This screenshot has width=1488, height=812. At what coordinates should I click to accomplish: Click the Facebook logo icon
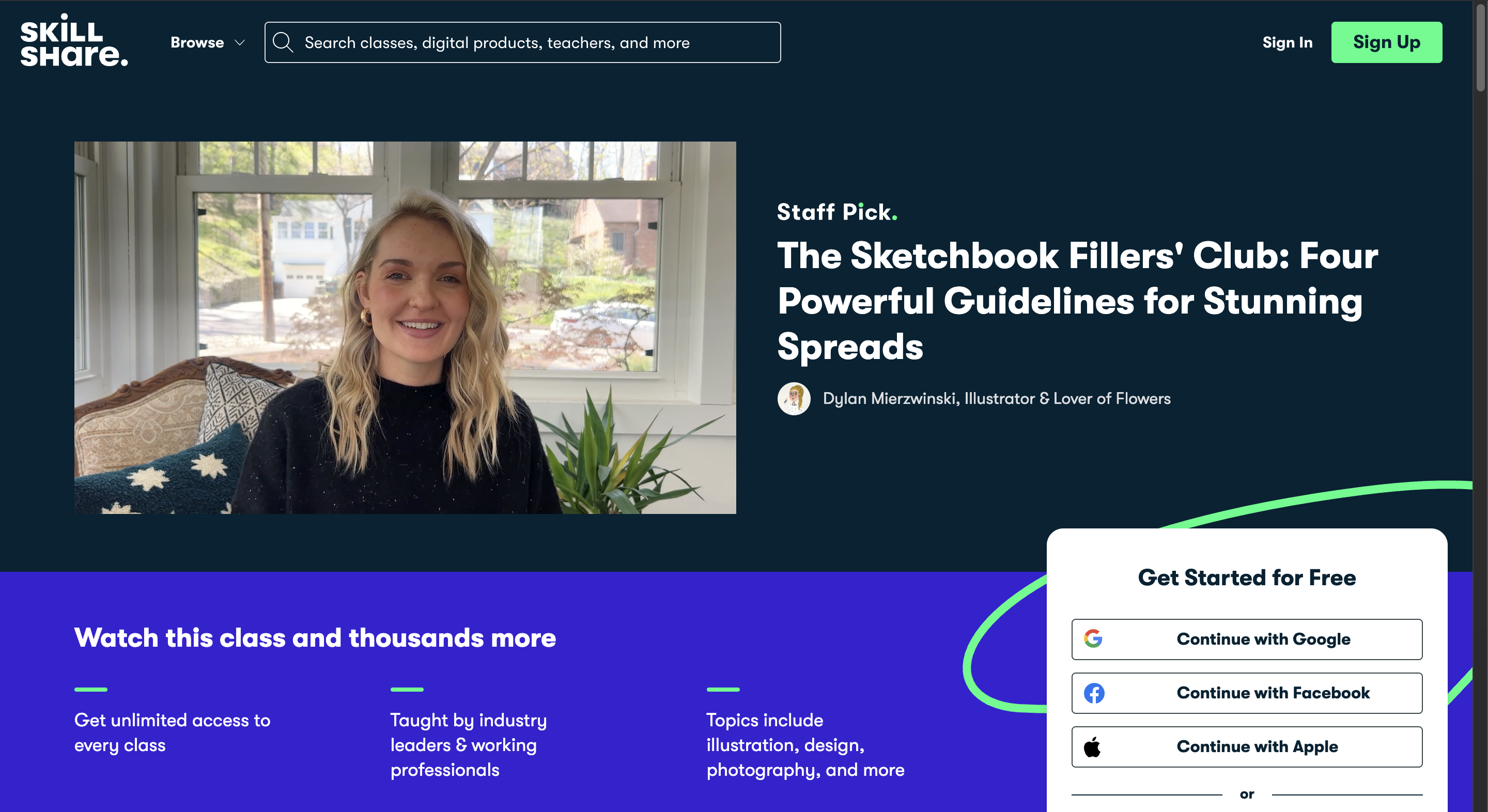click(1093, 693)
